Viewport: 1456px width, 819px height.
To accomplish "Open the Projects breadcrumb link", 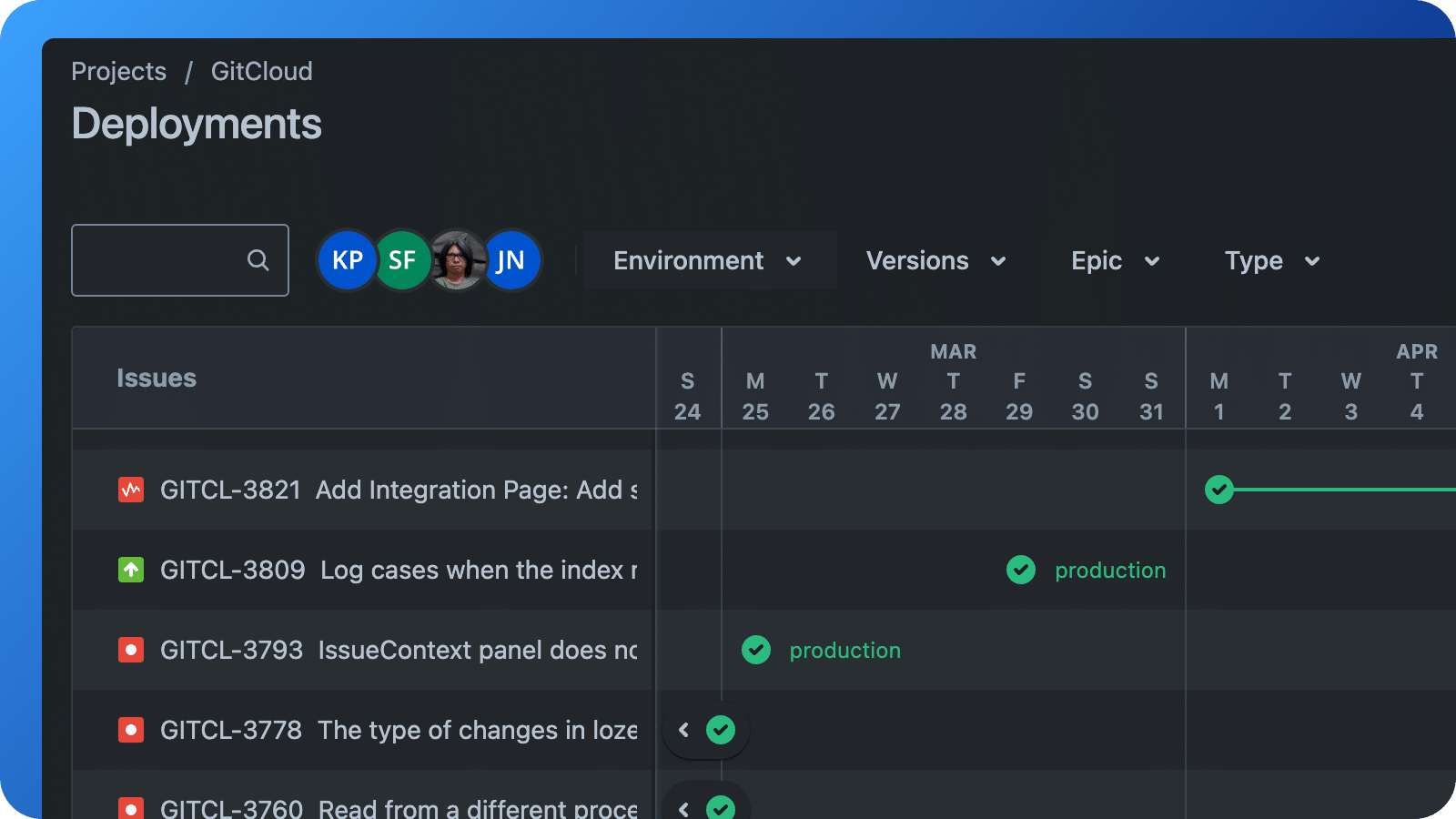I will [x=119, y=71].
